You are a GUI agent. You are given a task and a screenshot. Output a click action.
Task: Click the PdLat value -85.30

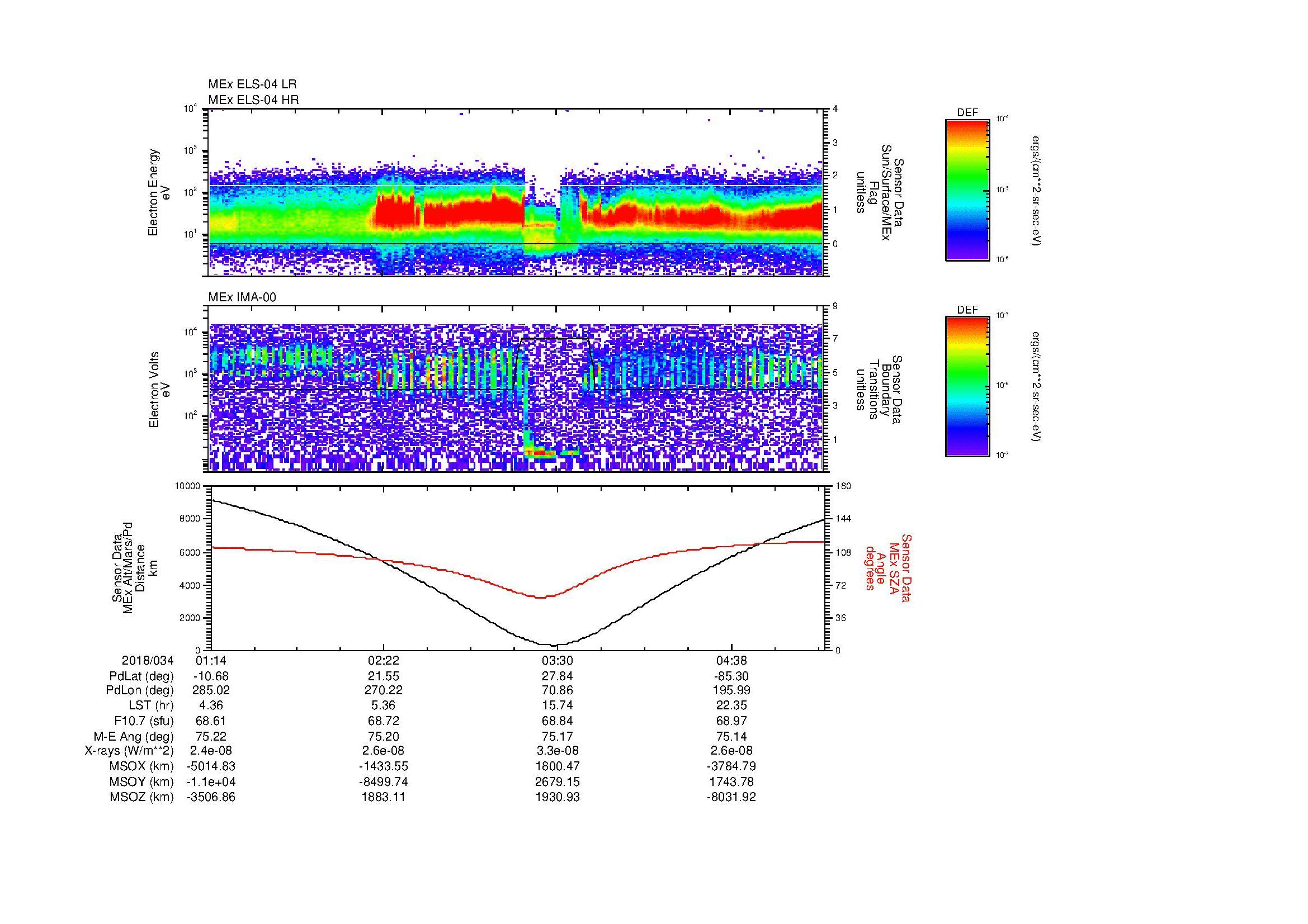[731, 676]
